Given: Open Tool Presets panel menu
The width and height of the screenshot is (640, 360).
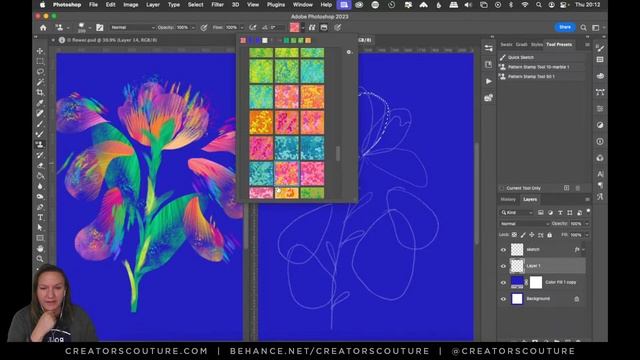Looking at the screenshot, I should [x=587, y=44].
